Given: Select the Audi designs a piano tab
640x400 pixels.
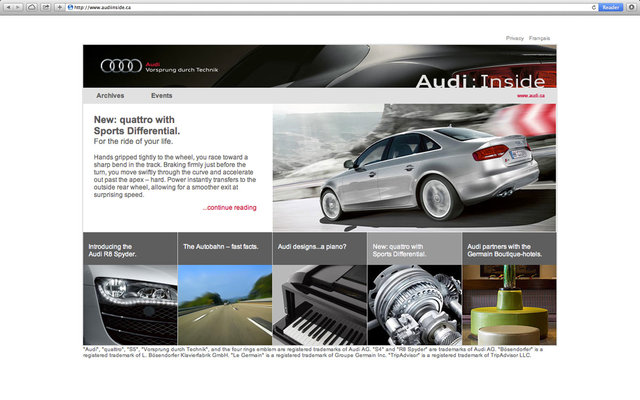Looking at the screenshot, I should (320, 249).
